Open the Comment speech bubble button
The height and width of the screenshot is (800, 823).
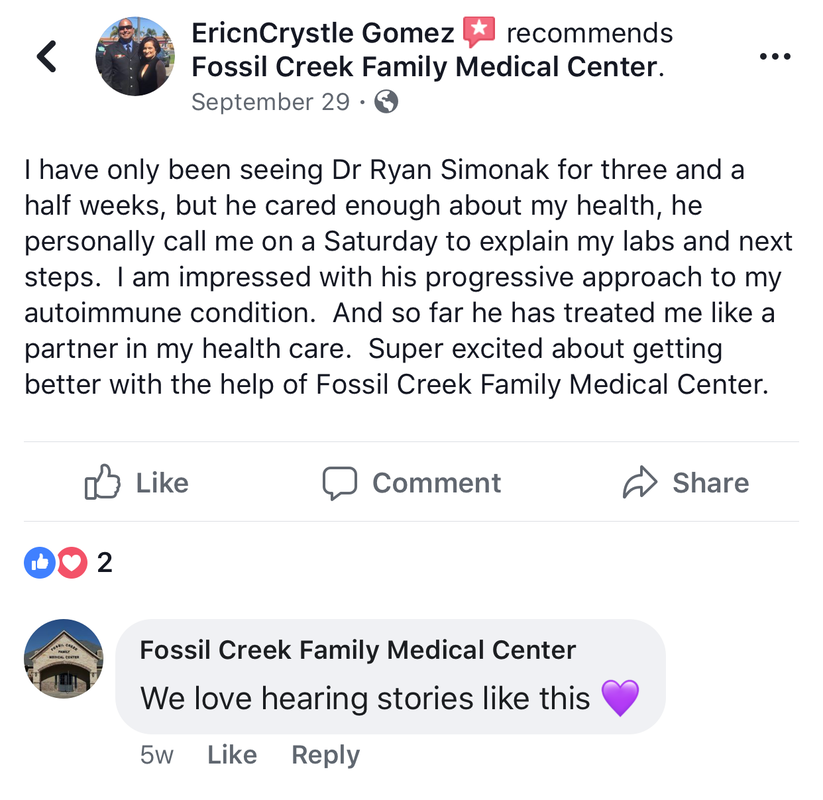click(412, 483)
